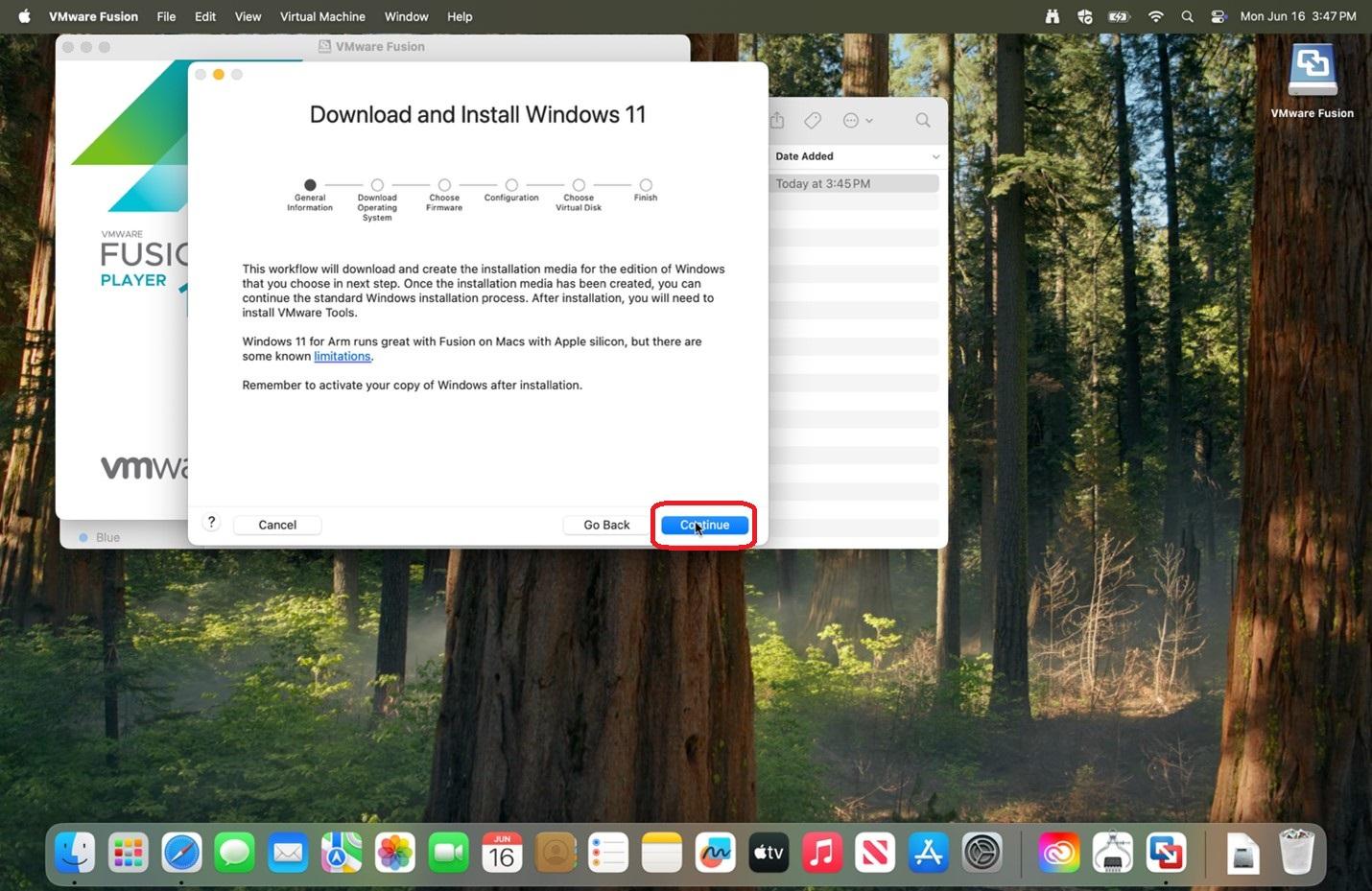This screenshot has height=891, width=1372.
Task: Launch Safari from the Dock
Action: point(181,852)
